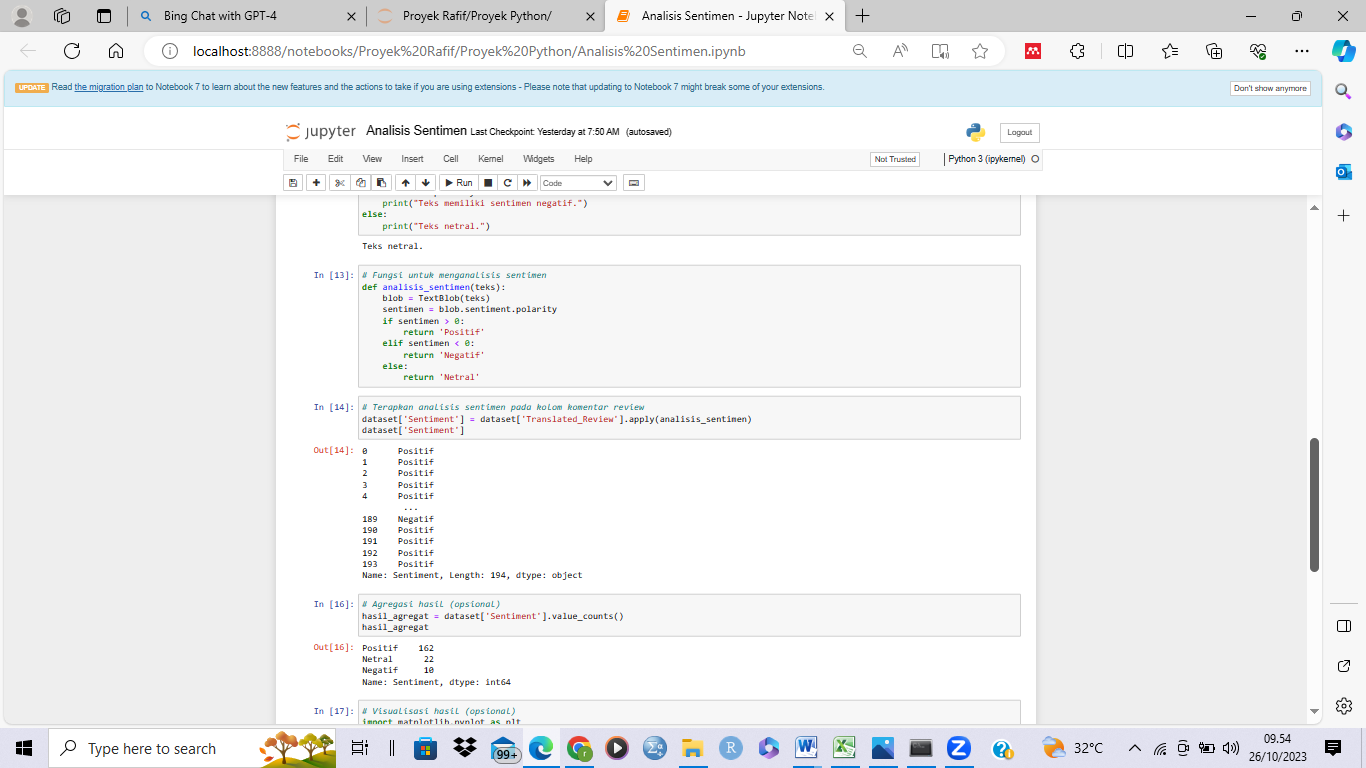
Task: Copy selected cells in the Jupyter toolbar
Action: coord(361,183)
